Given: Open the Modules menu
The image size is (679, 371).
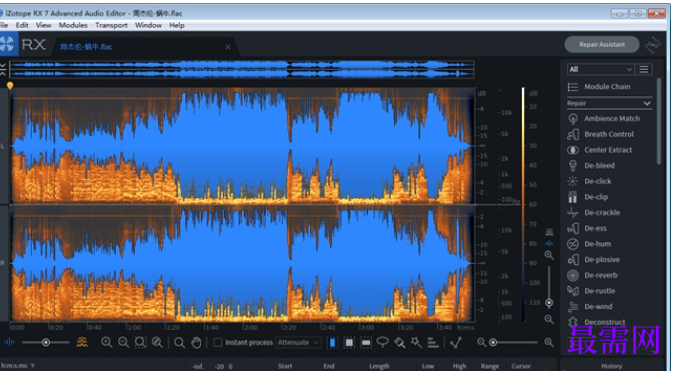Looking at the screenshot, I should point(73,25).
